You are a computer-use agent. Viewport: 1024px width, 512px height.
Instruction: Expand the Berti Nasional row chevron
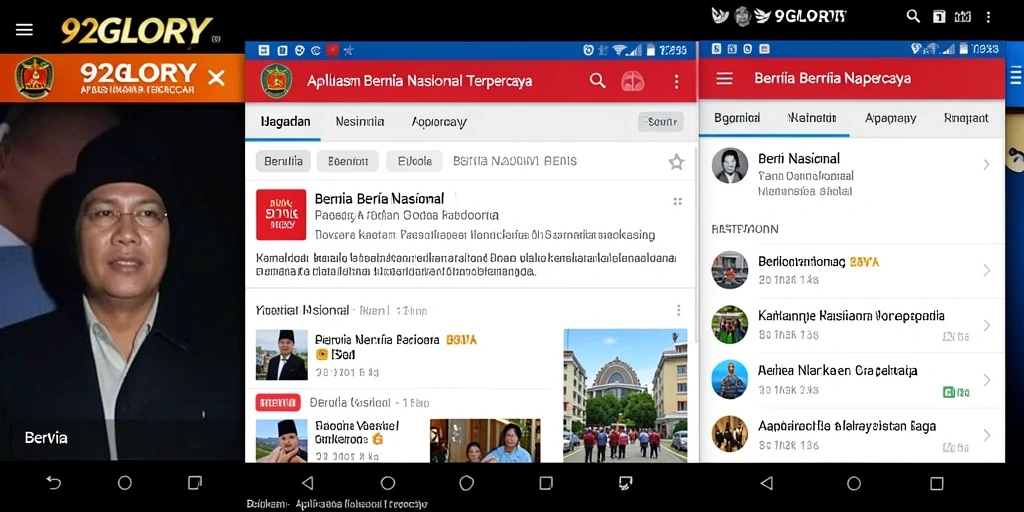[x=986, y=165]
